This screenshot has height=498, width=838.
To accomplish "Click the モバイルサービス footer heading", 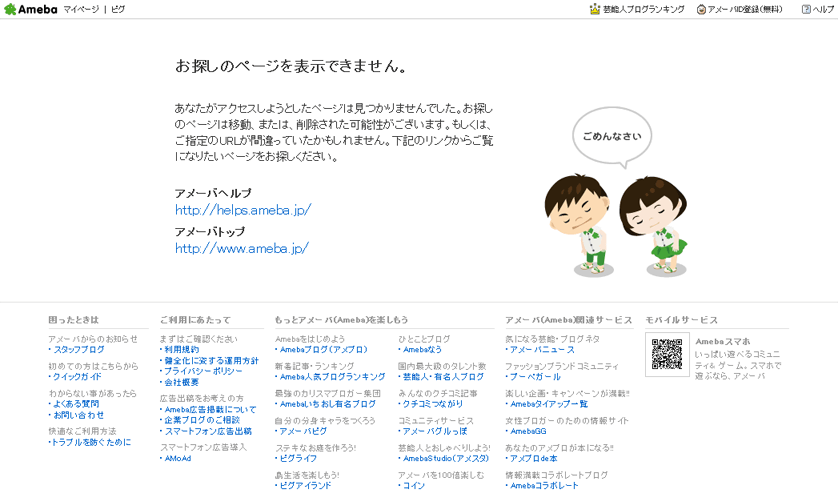I will 681,320.
